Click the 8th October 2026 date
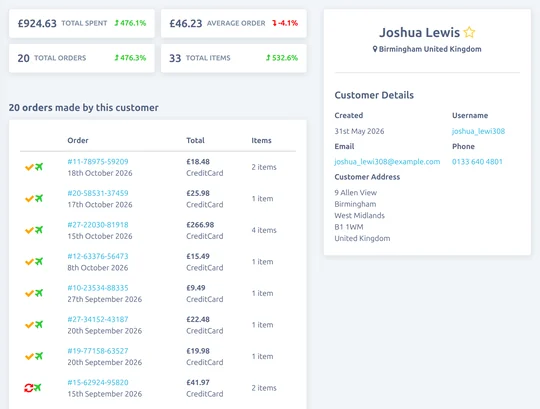This screenshot has height=409, width=540. 97,268
